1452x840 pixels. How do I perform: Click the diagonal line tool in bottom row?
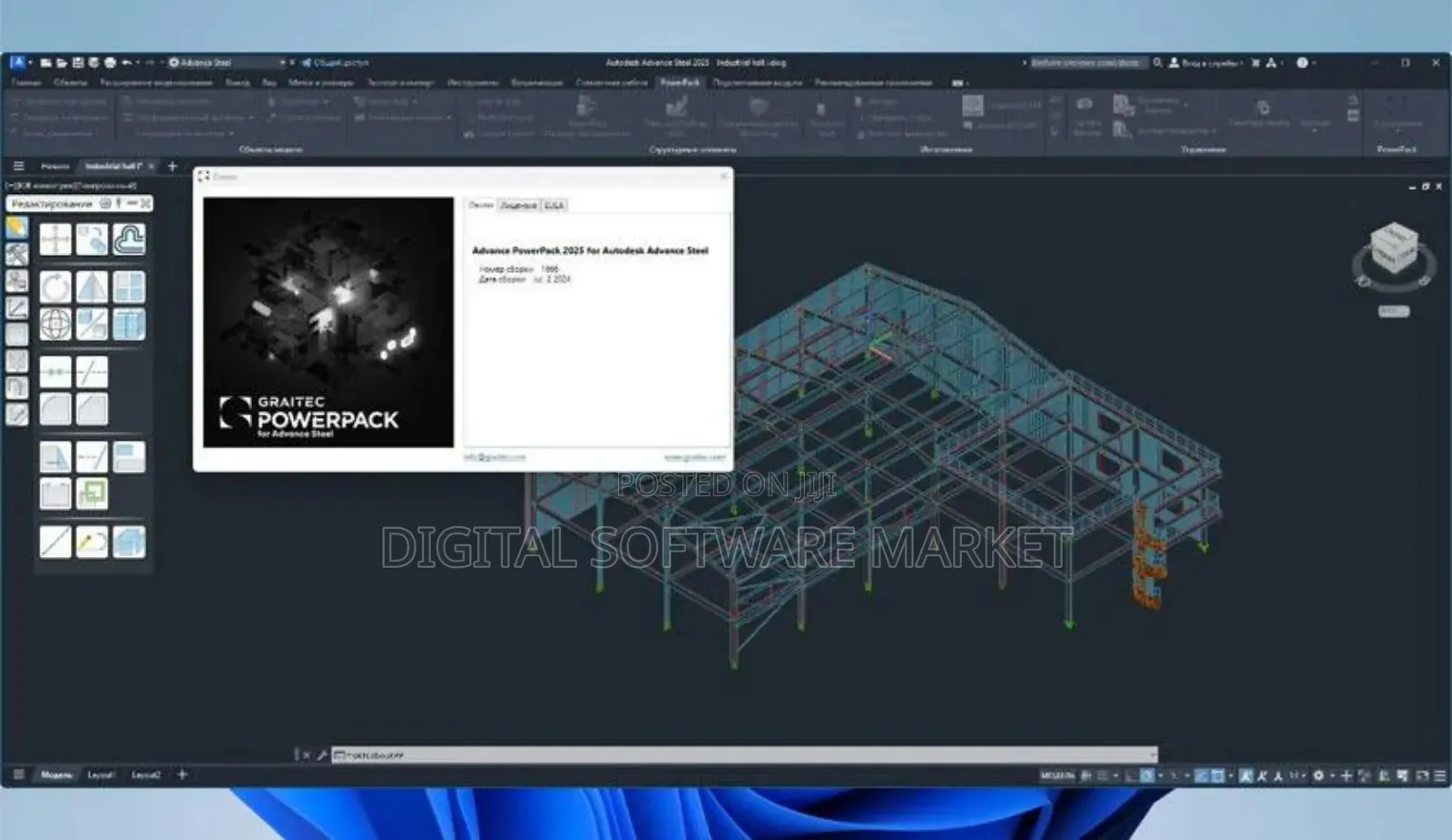point(55,542)
